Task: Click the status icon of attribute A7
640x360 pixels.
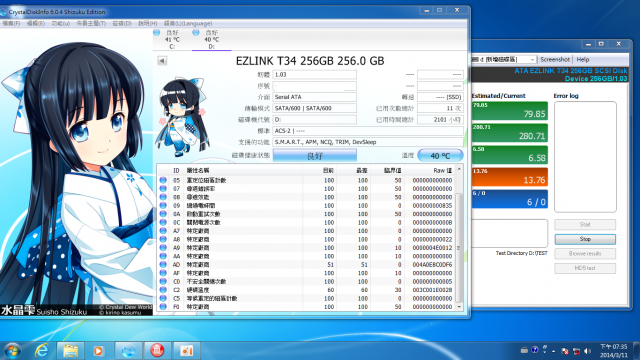Action: coord(163,231)
